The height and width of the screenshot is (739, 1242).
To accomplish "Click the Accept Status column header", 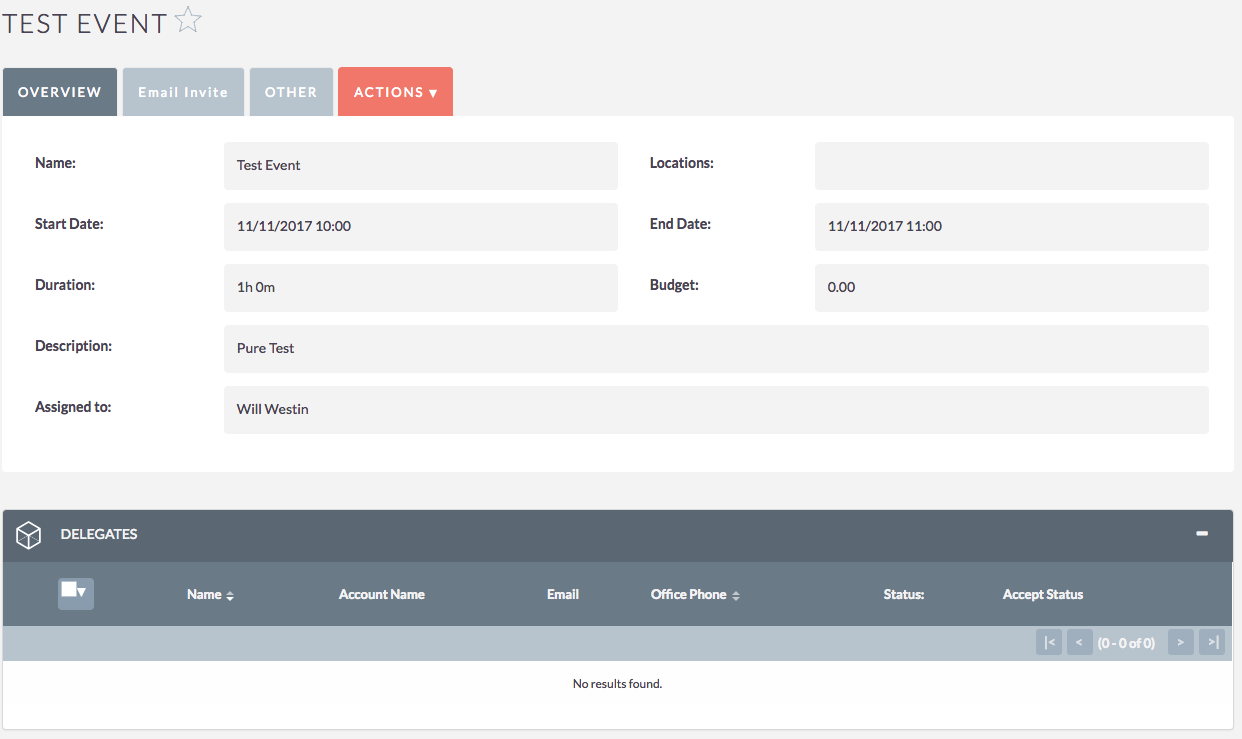I will [x=1043, y=595].
